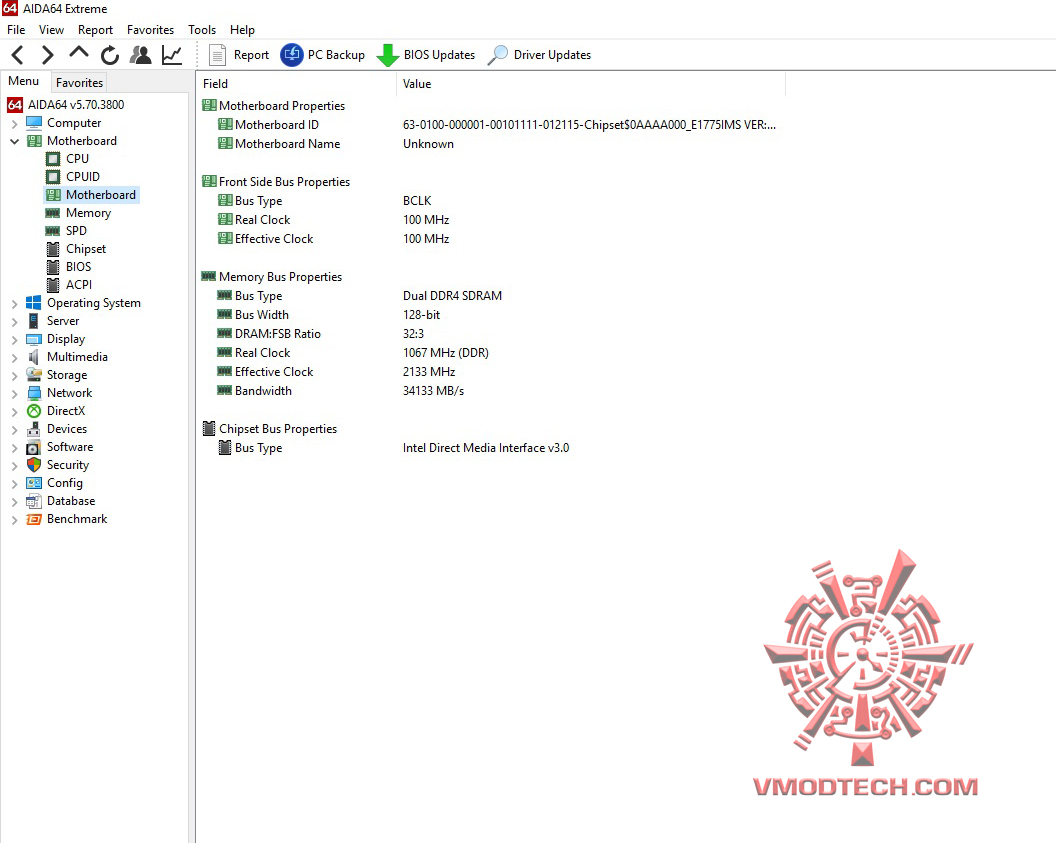
Task: Click the Field column header
Action: pos(296,84)
